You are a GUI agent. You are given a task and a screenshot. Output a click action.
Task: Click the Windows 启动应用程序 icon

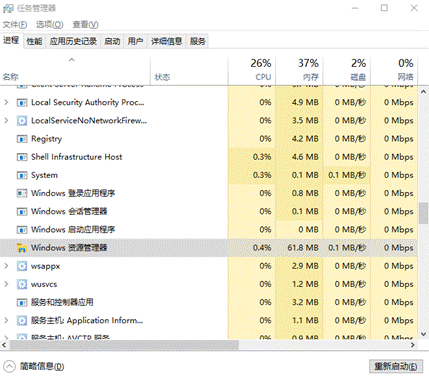pyautogui.click(x=22, y=229)
